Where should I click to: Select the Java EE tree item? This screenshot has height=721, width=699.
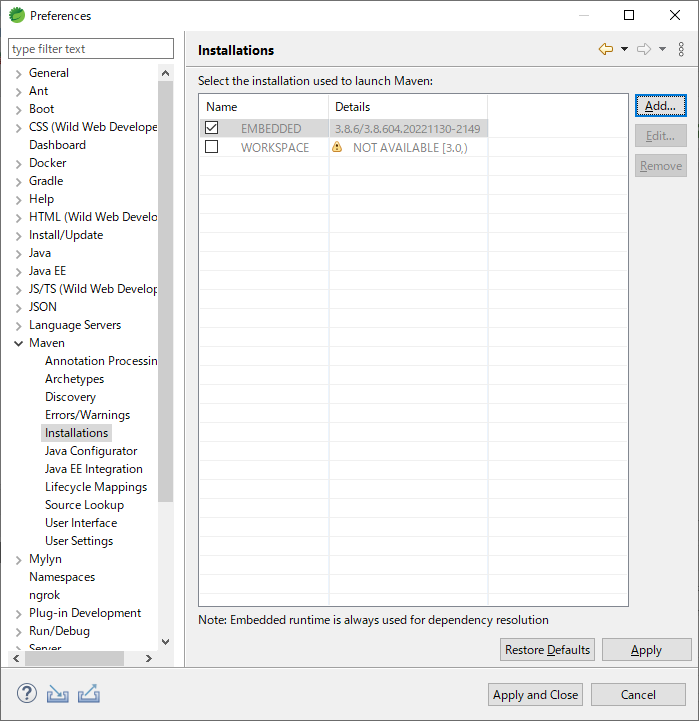point(47,271)
